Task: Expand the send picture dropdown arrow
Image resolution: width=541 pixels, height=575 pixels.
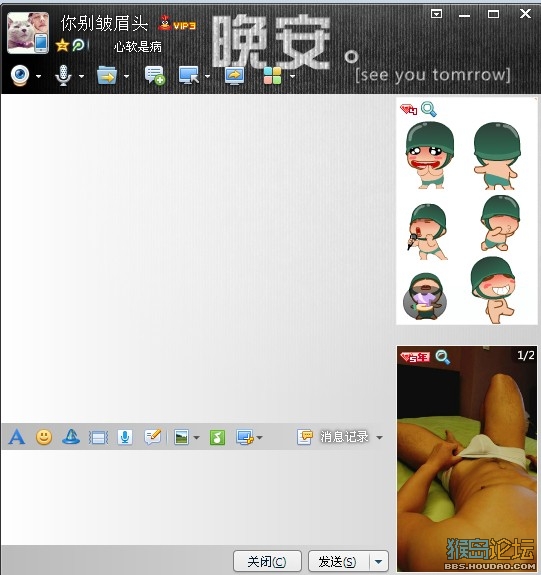Action: pos(197,437)
